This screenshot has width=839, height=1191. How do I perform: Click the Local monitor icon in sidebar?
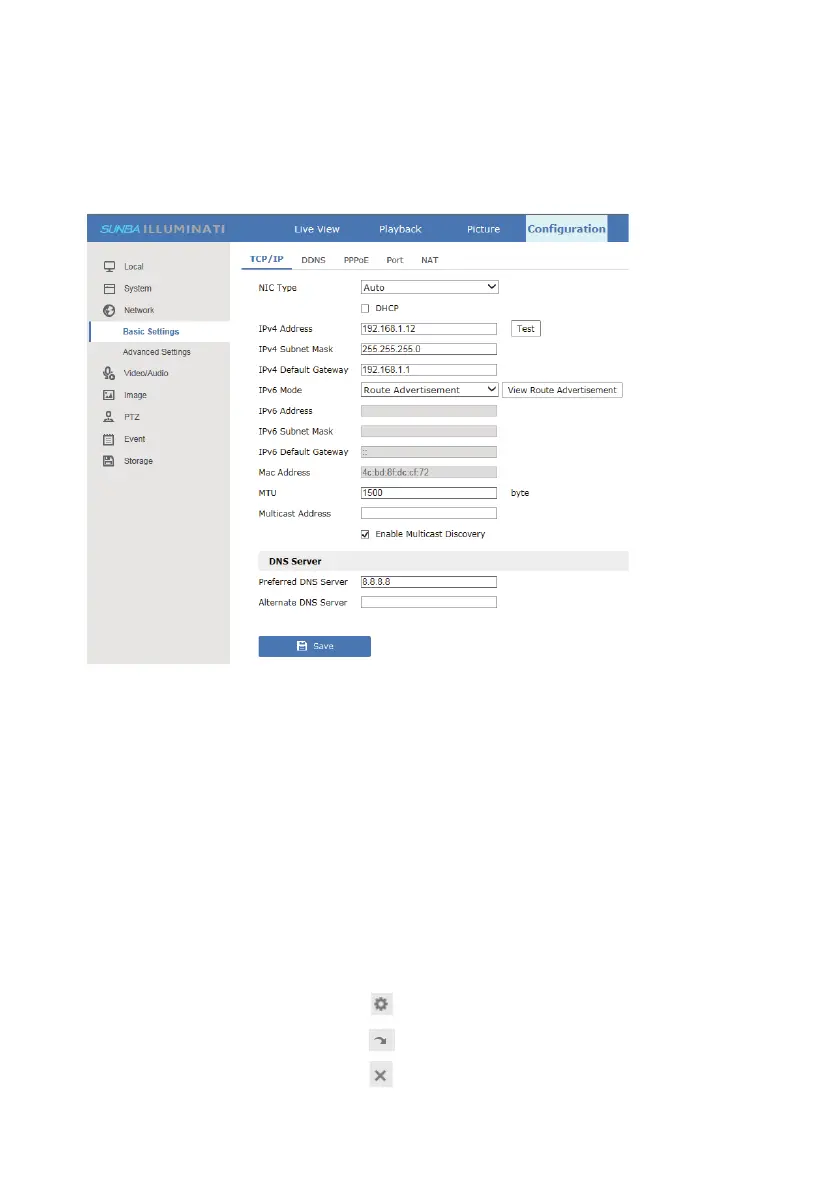click(x=109, y=267)
